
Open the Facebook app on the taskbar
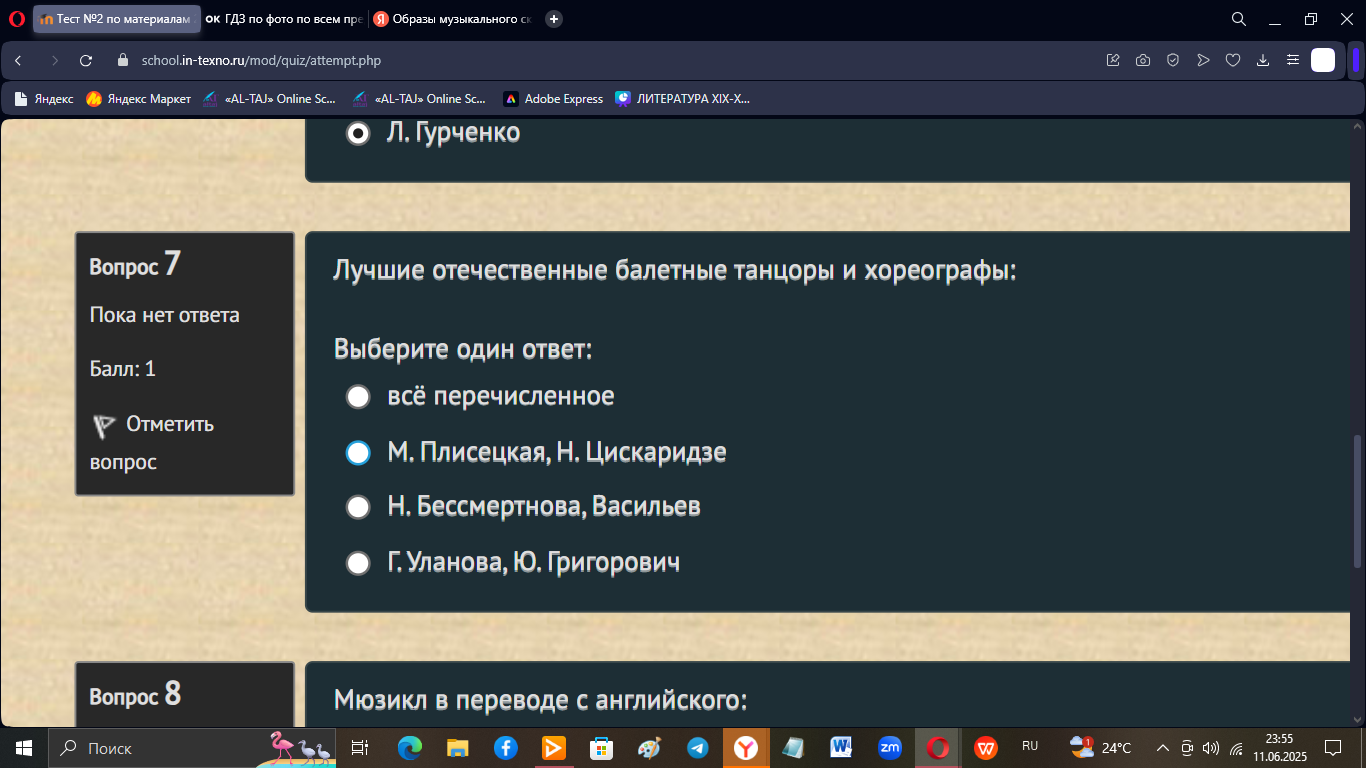pyautogui.click(x=505, y=748)
